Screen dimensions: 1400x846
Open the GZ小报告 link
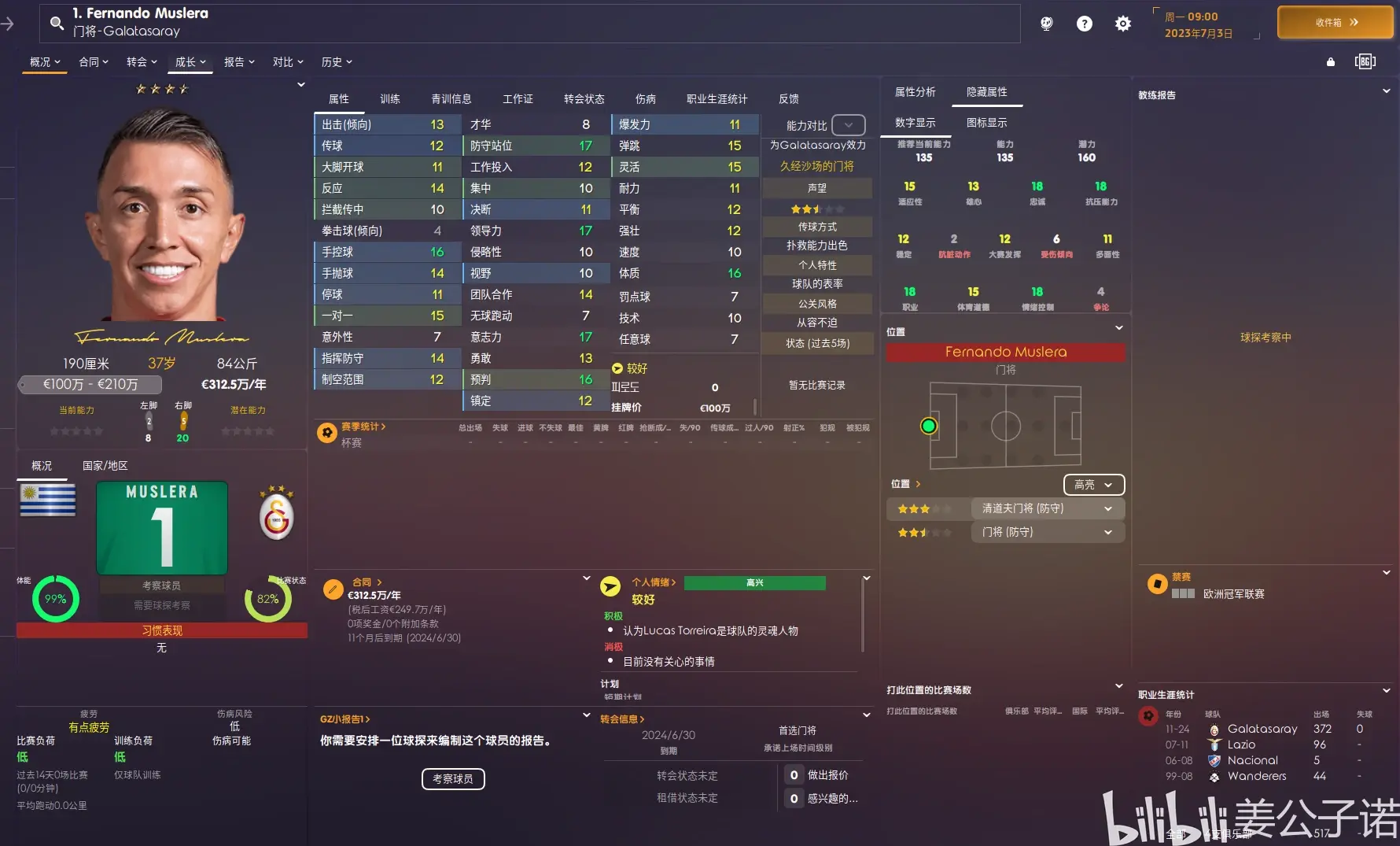pyautogui.click(x=344, y=719)
